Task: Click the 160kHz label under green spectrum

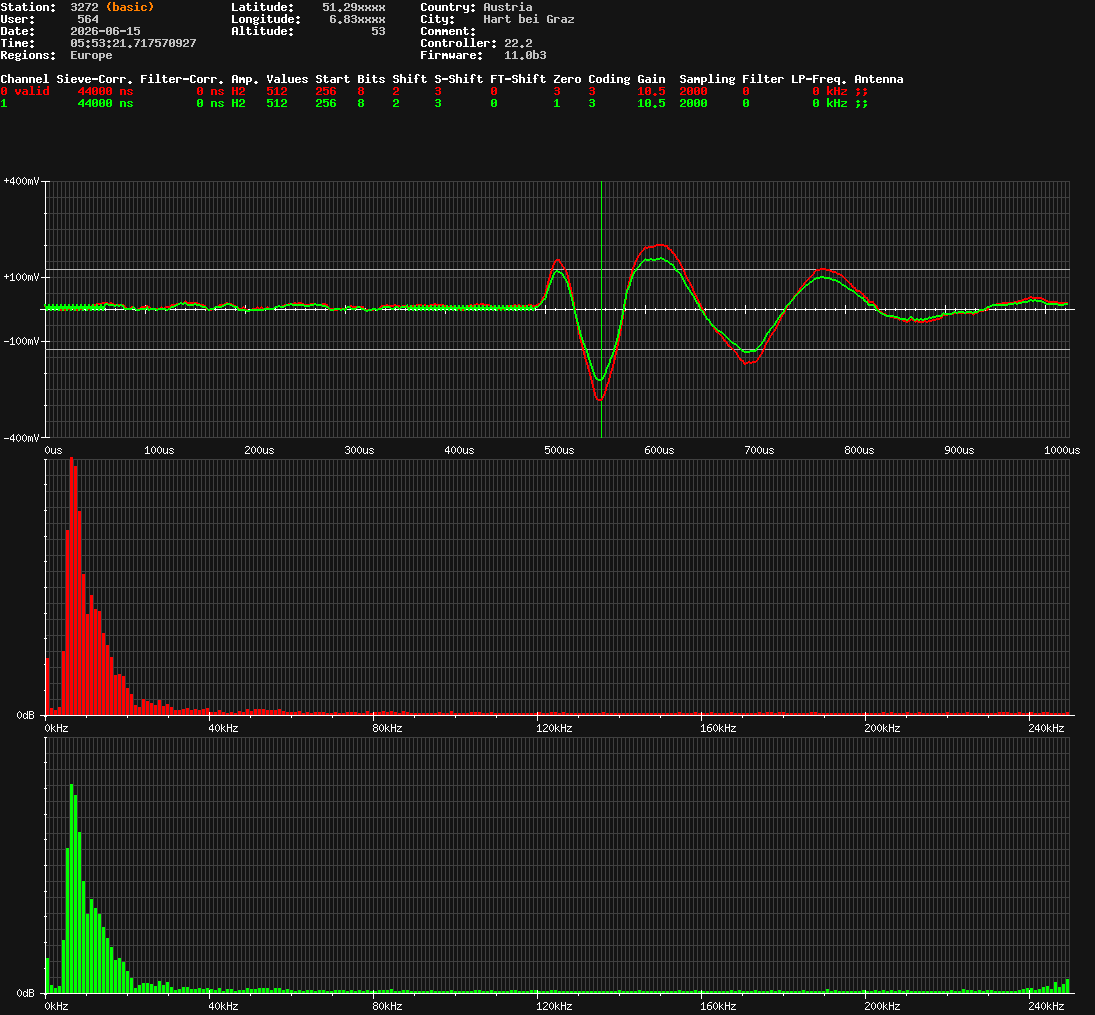Action: tap(718, 1006)
